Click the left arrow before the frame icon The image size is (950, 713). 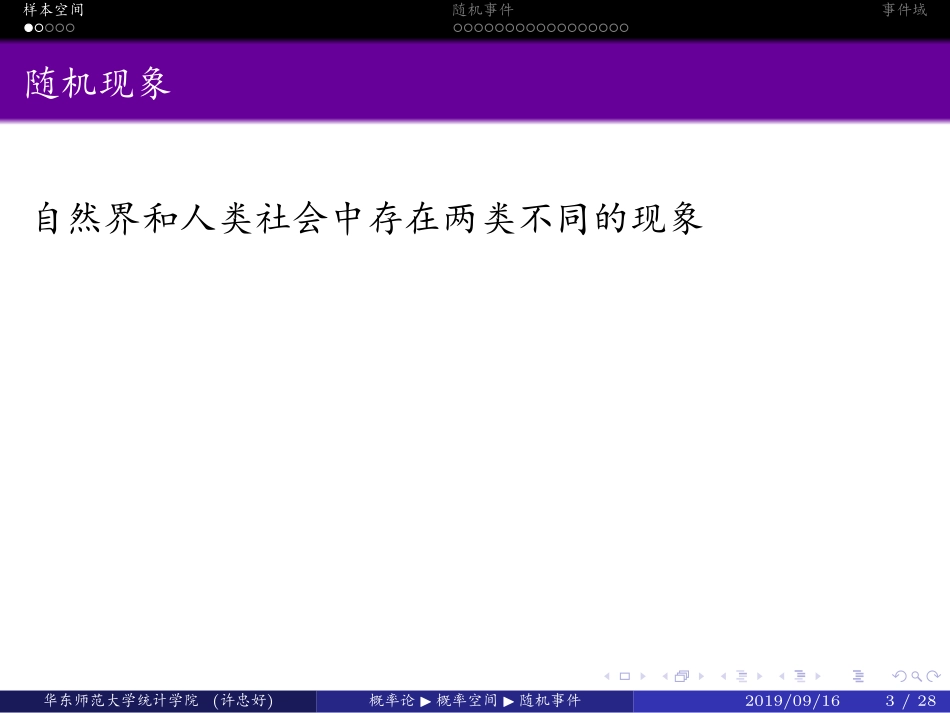pyautogui.click(x=665, y=675)
